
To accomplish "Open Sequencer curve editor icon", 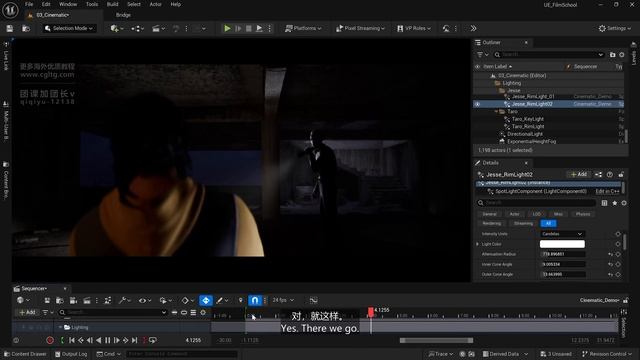I will [313, 300].
